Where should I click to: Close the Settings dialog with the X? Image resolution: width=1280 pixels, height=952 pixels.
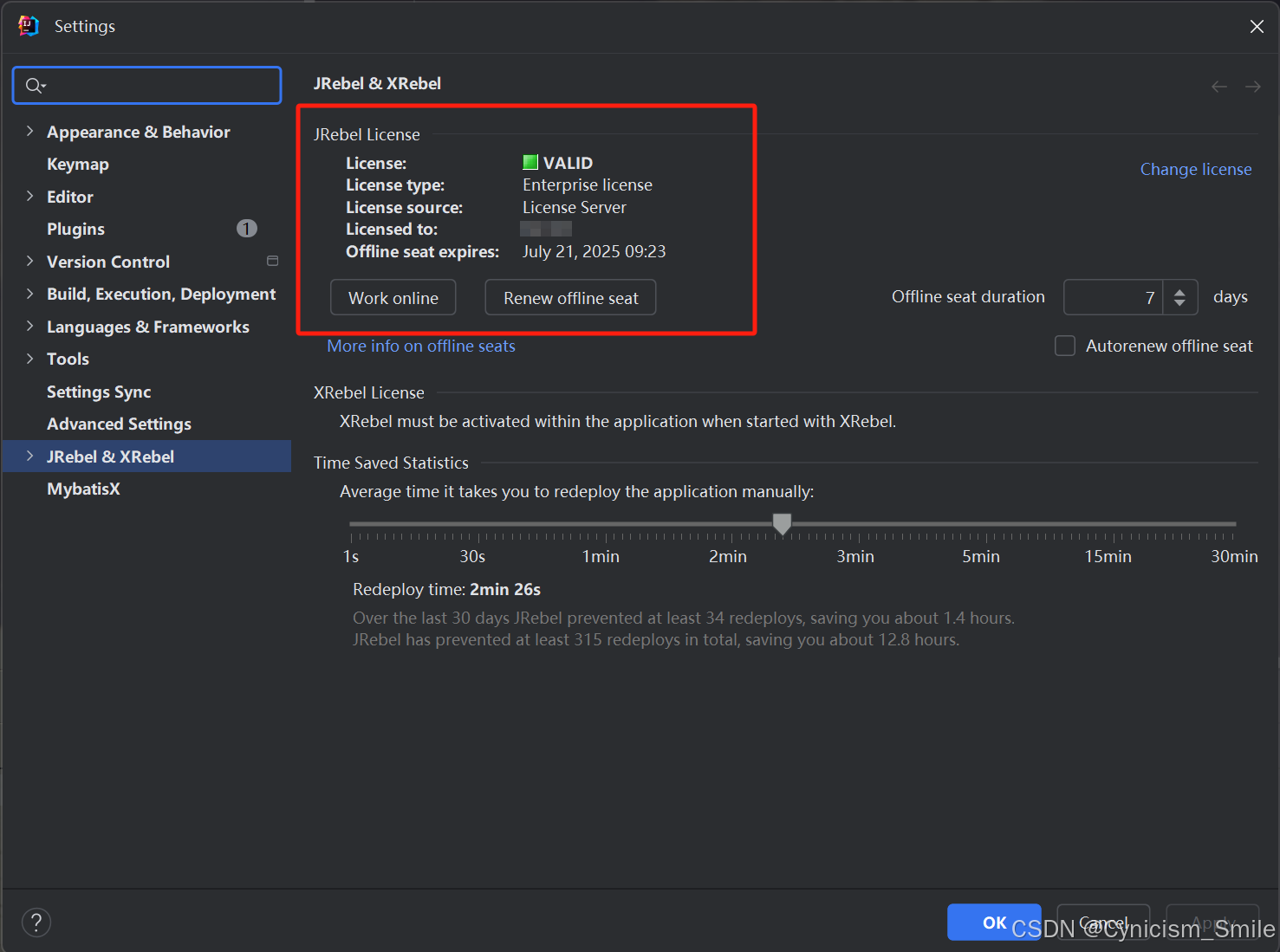tap(1257, 27)
